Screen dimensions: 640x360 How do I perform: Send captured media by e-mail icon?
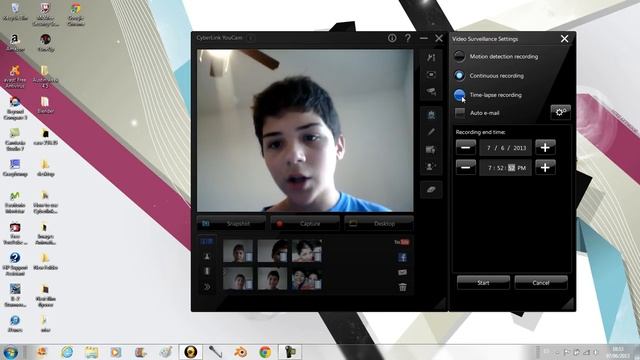[402, 272]
